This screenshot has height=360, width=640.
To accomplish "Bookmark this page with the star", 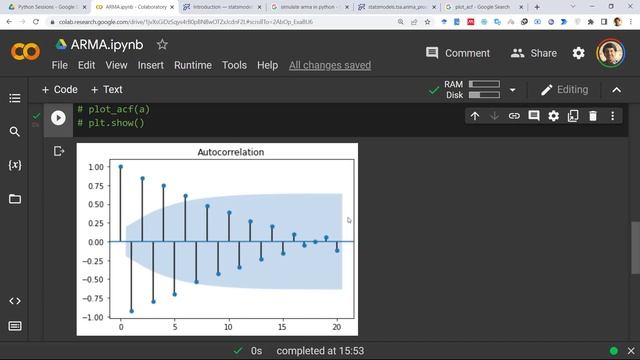I will [x=427, y=22].
